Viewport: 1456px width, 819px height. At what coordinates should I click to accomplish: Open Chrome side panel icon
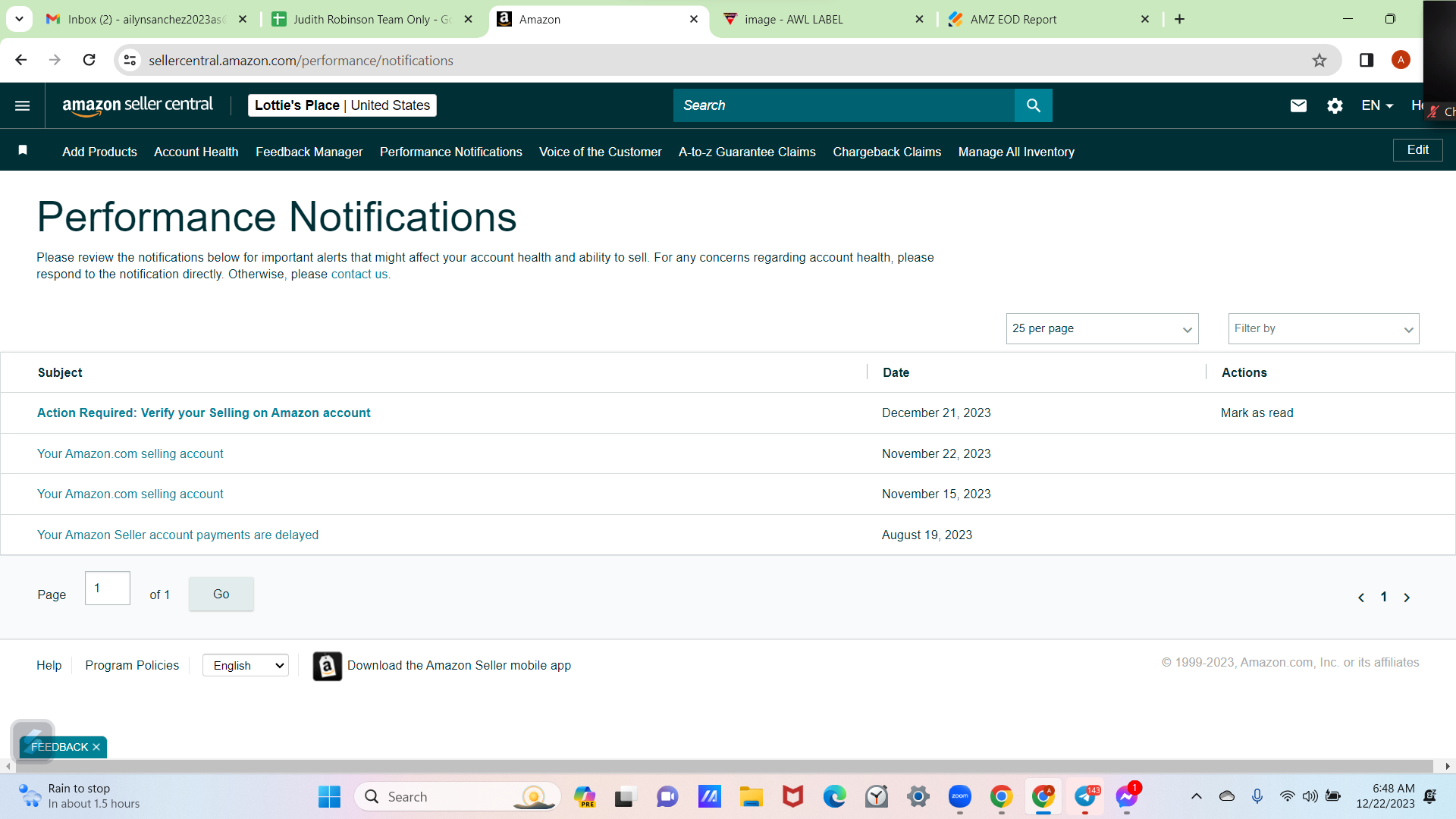pos(1367,60)
